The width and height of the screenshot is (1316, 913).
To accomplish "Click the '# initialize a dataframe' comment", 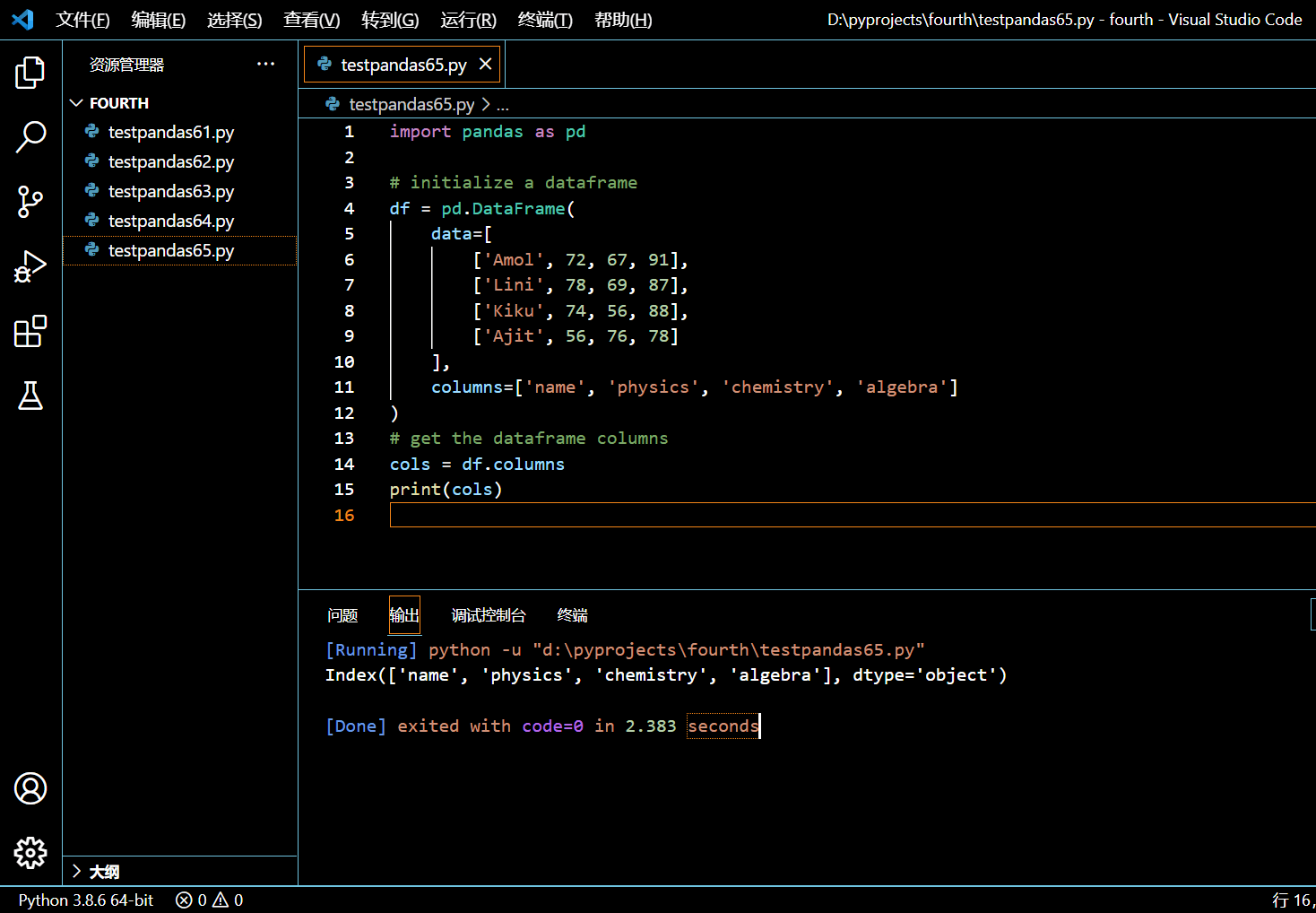I will [514, 183].
